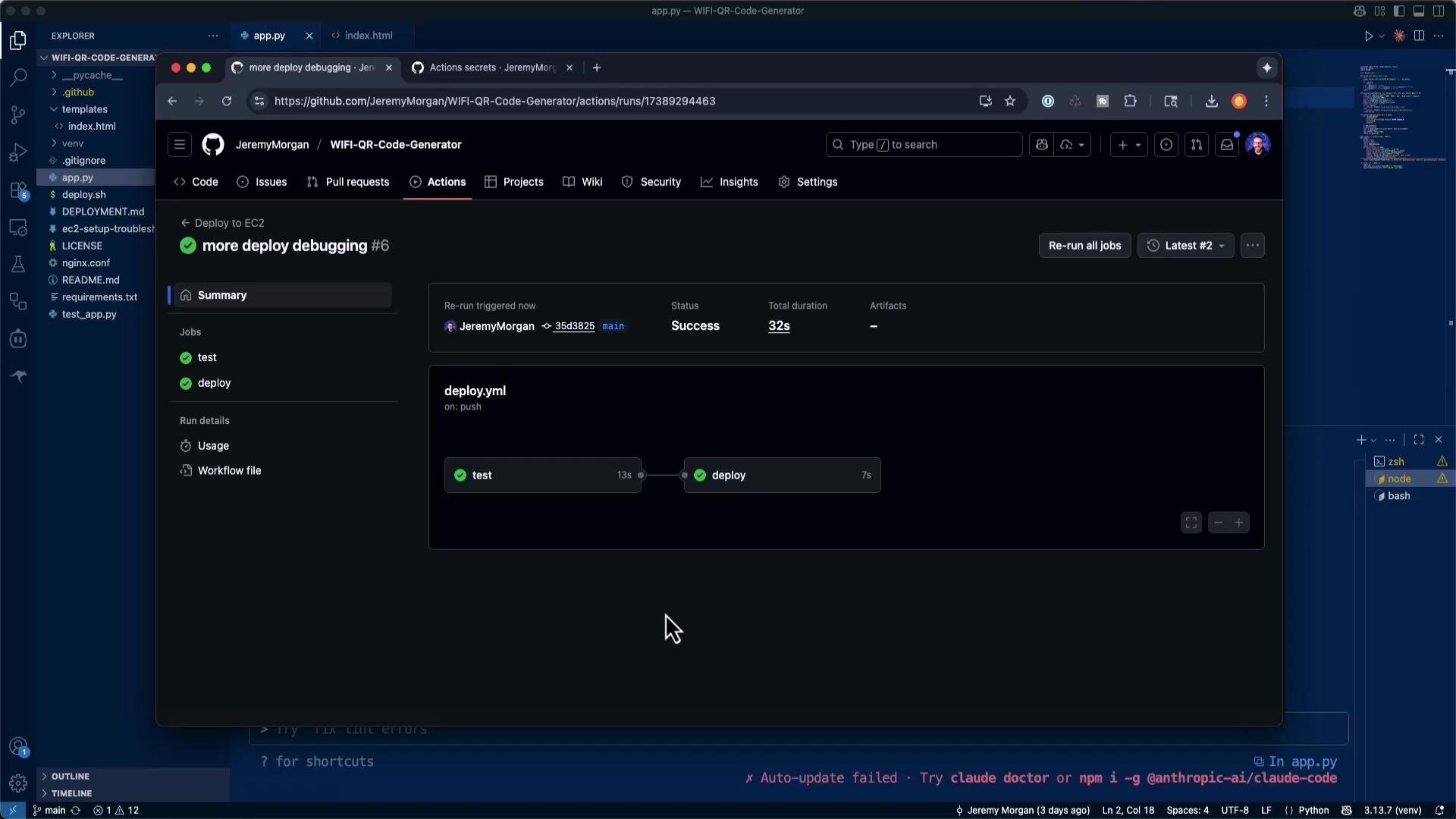
Task: Zoom in workflow graph with plus
Action: point(1239,522)
